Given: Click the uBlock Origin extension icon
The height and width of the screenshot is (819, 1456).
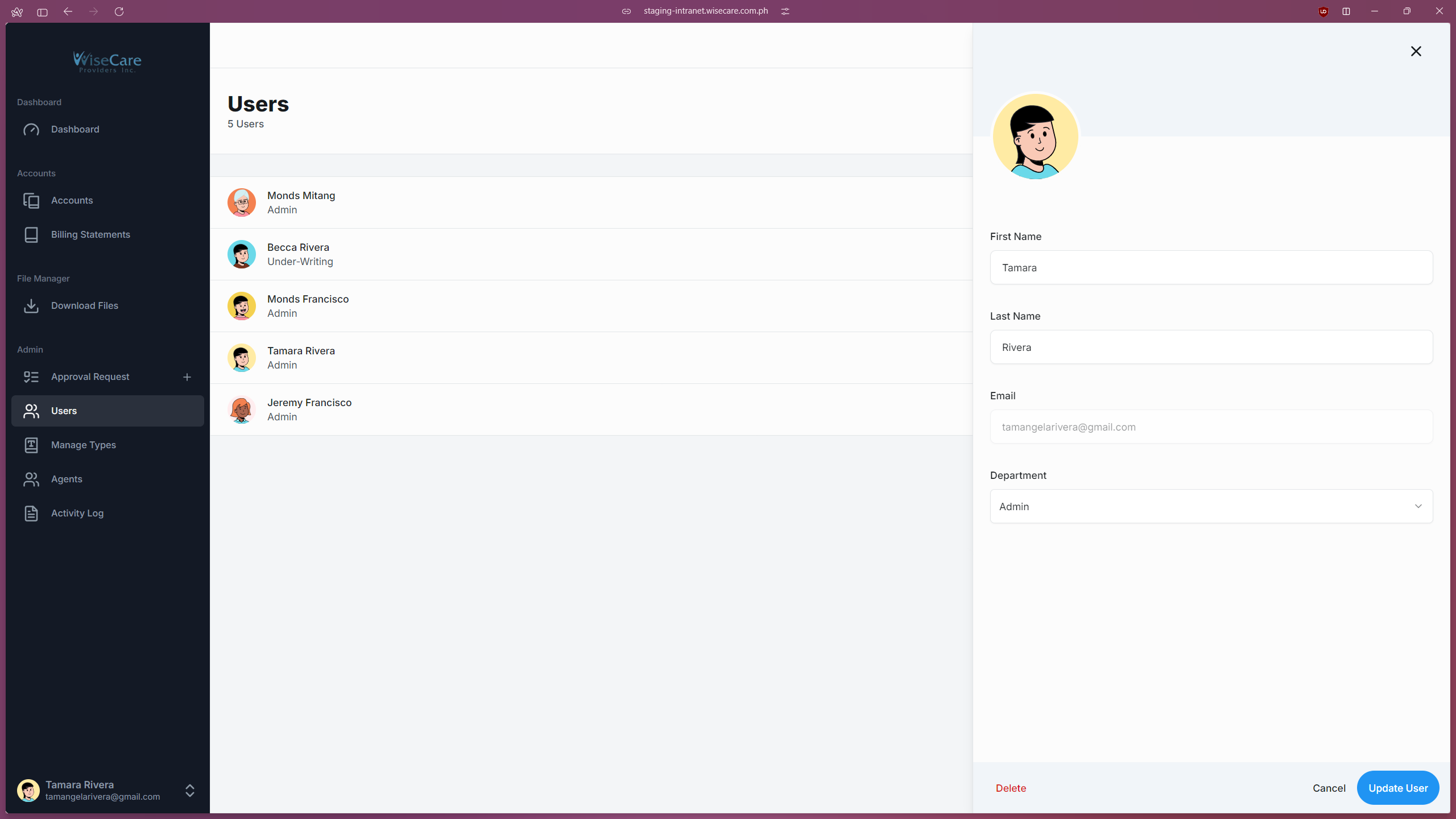Looking at the screenshot, I should click(x=1323, y=11).
